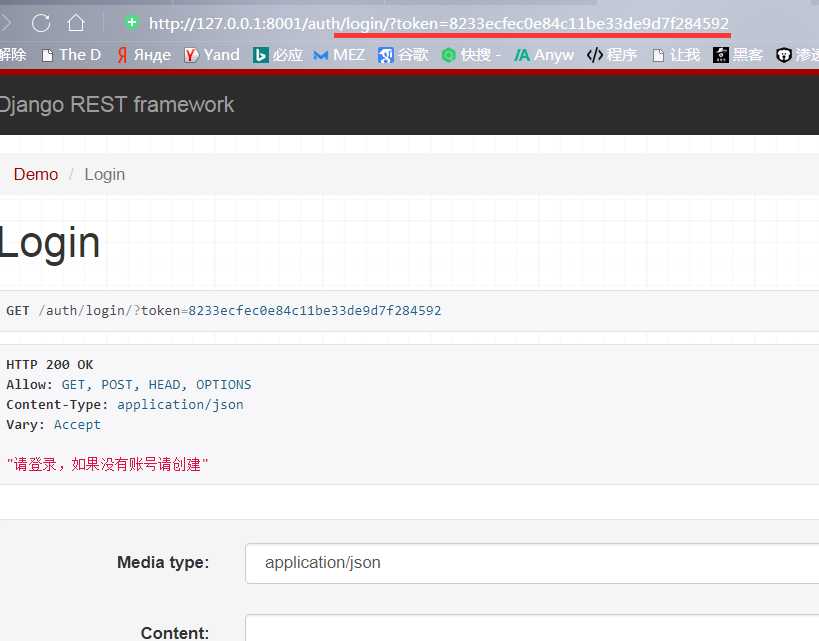Screen dimensions: 819x641
Task: Open the 谷歌 bookmark
Action: pos(403,55)
